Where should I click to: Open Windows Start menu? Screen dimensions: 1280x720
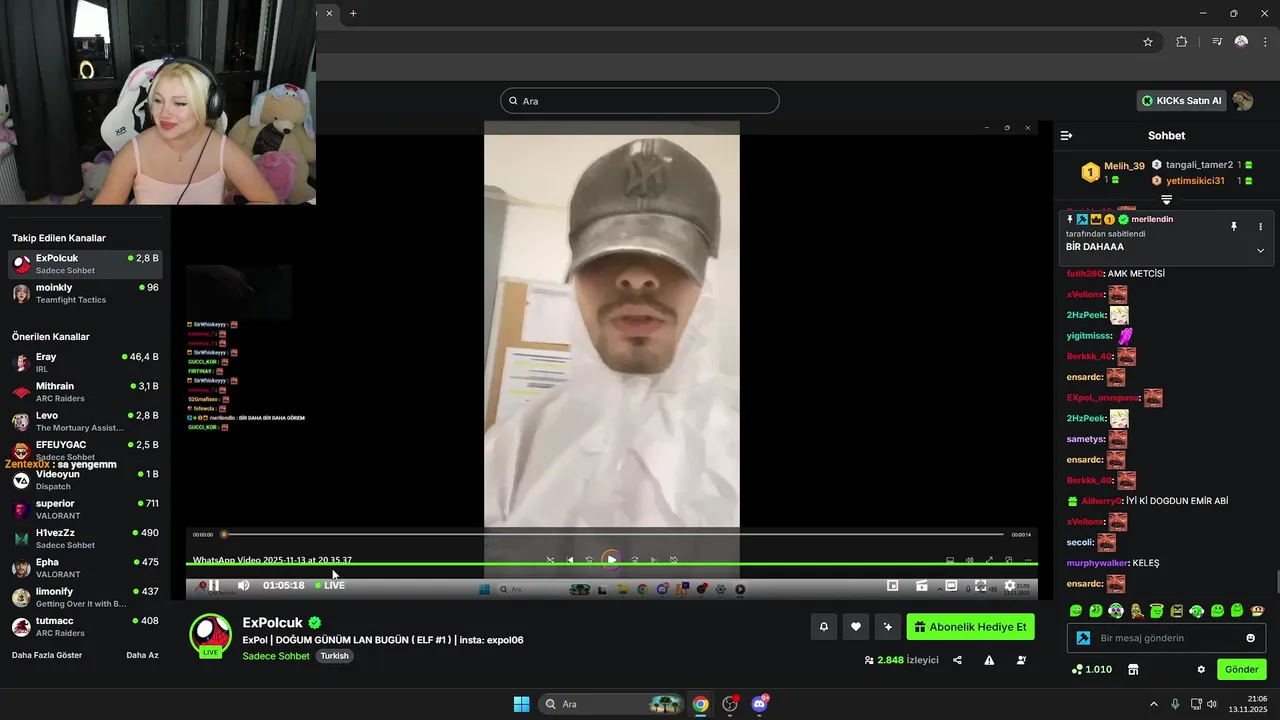tap(521, 704)
